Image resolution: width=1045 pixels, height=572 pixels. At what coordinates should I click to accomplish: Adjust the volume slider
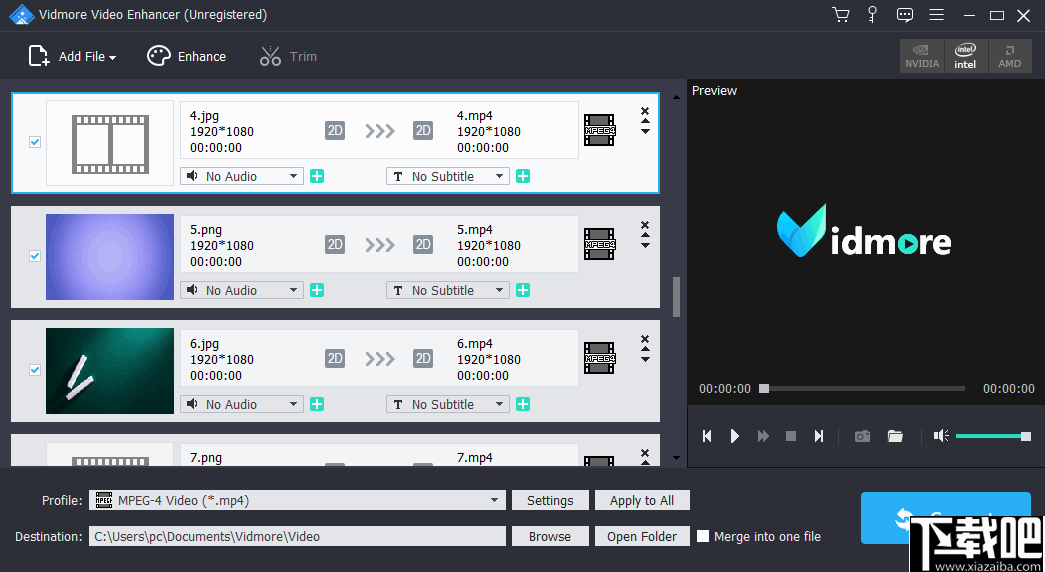[x=993, y=436]
